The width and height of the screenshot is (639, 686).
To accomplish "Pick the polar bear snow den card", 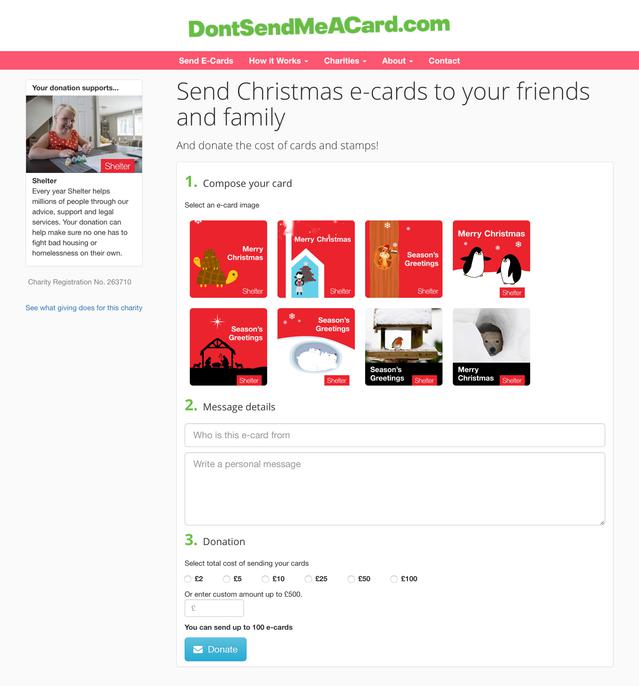I will pyautogui.click(x=491, y=347).
